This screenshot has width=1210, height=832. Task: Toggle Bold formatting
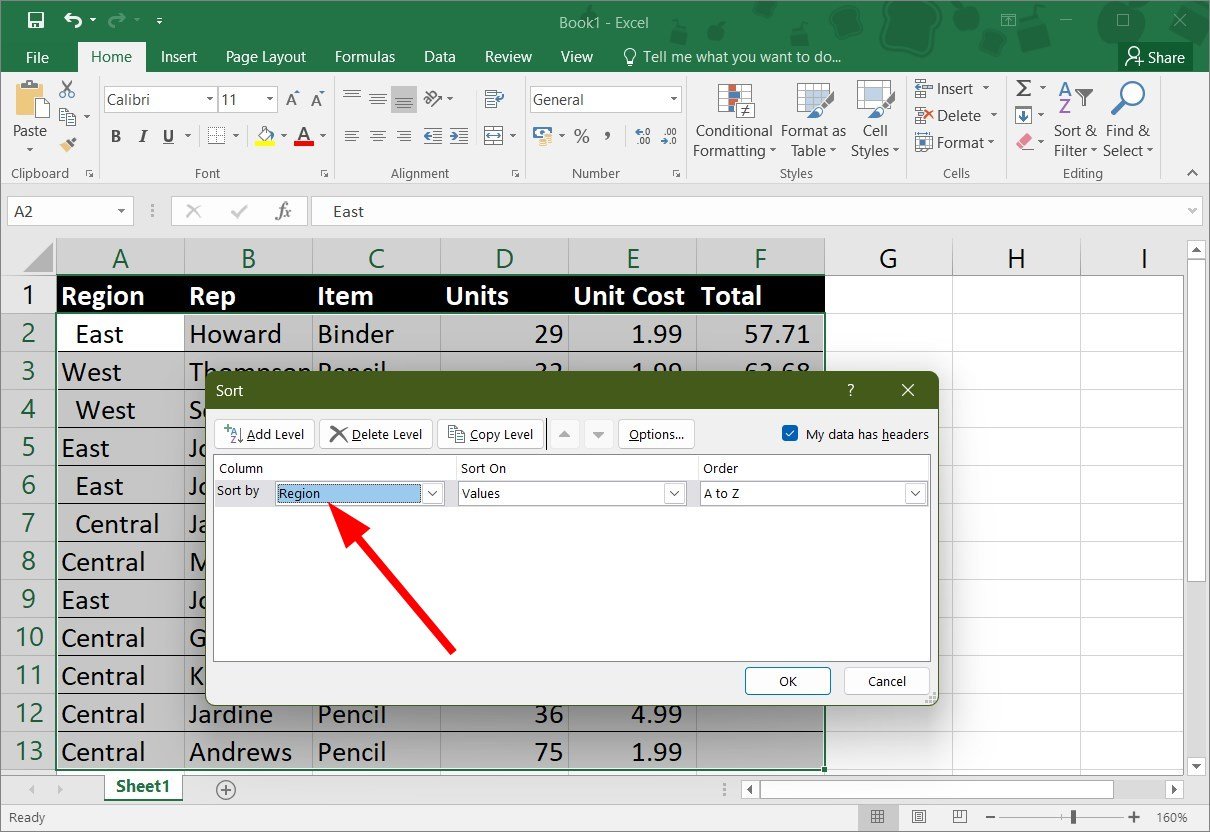[x=116, y=136]
